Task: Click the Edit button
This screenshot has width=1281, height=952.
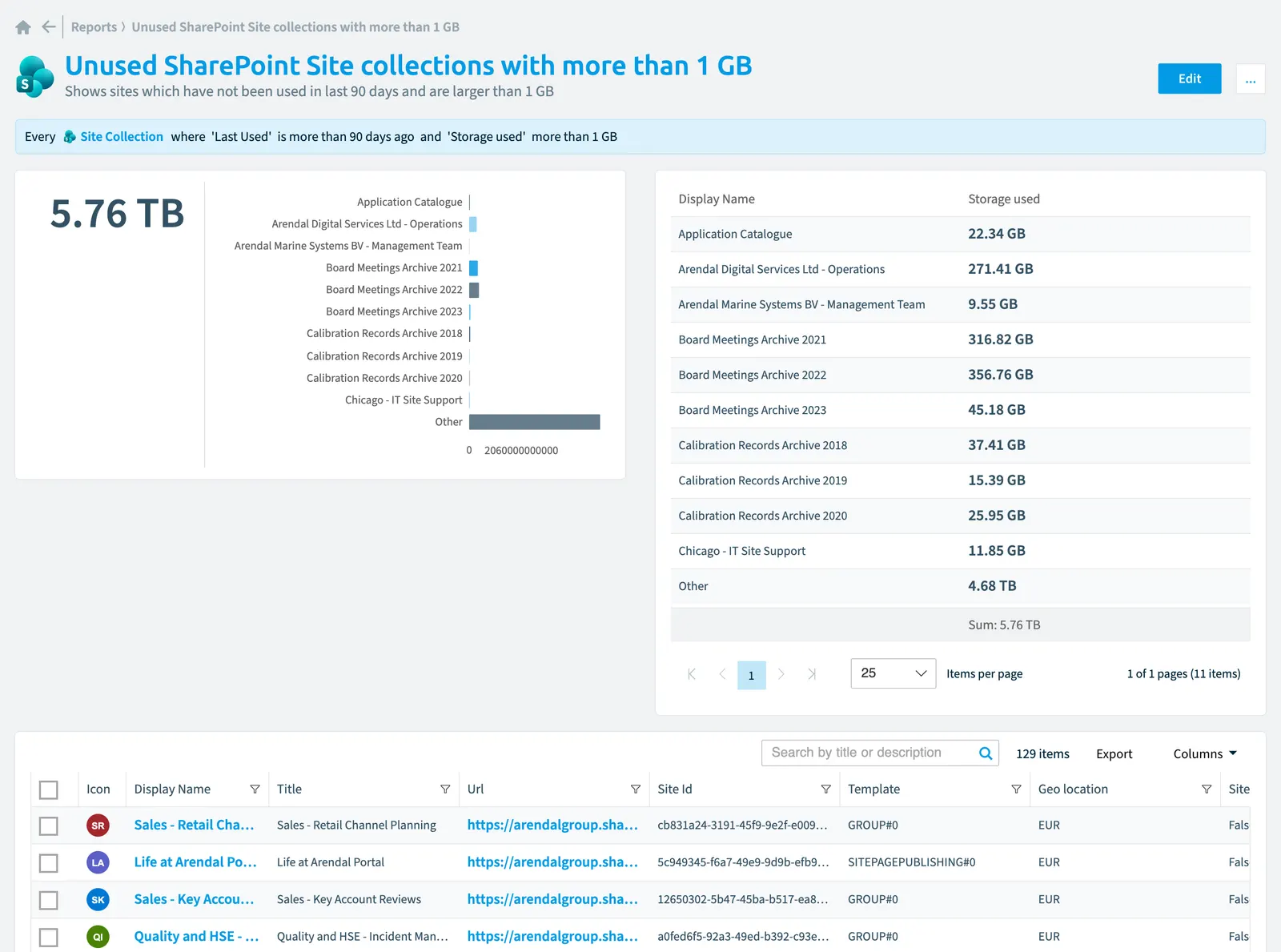Action: pyautogui.click(x=1190, y=78)
